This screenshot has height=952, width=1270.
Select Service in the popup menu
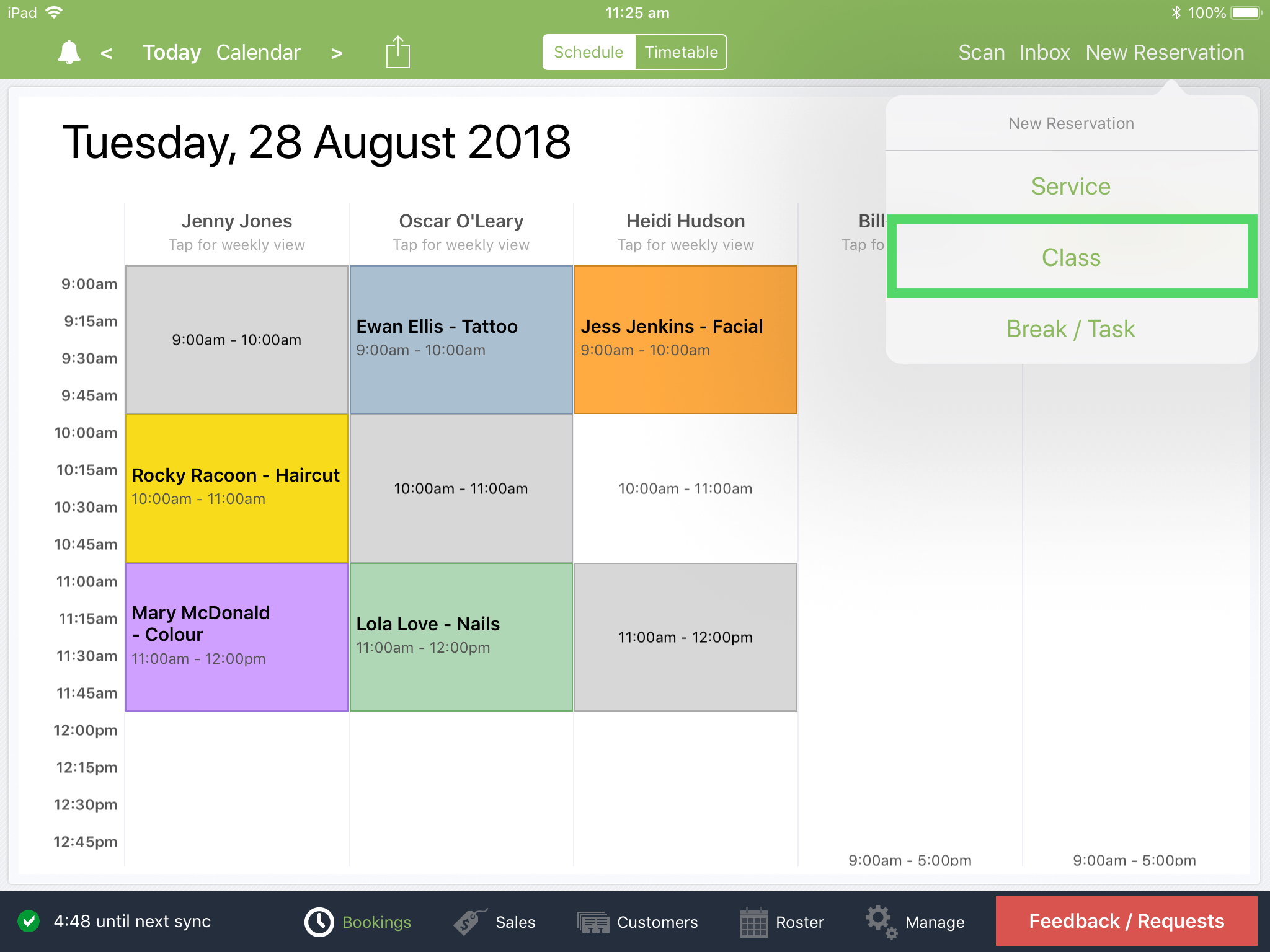(1071, 186)
